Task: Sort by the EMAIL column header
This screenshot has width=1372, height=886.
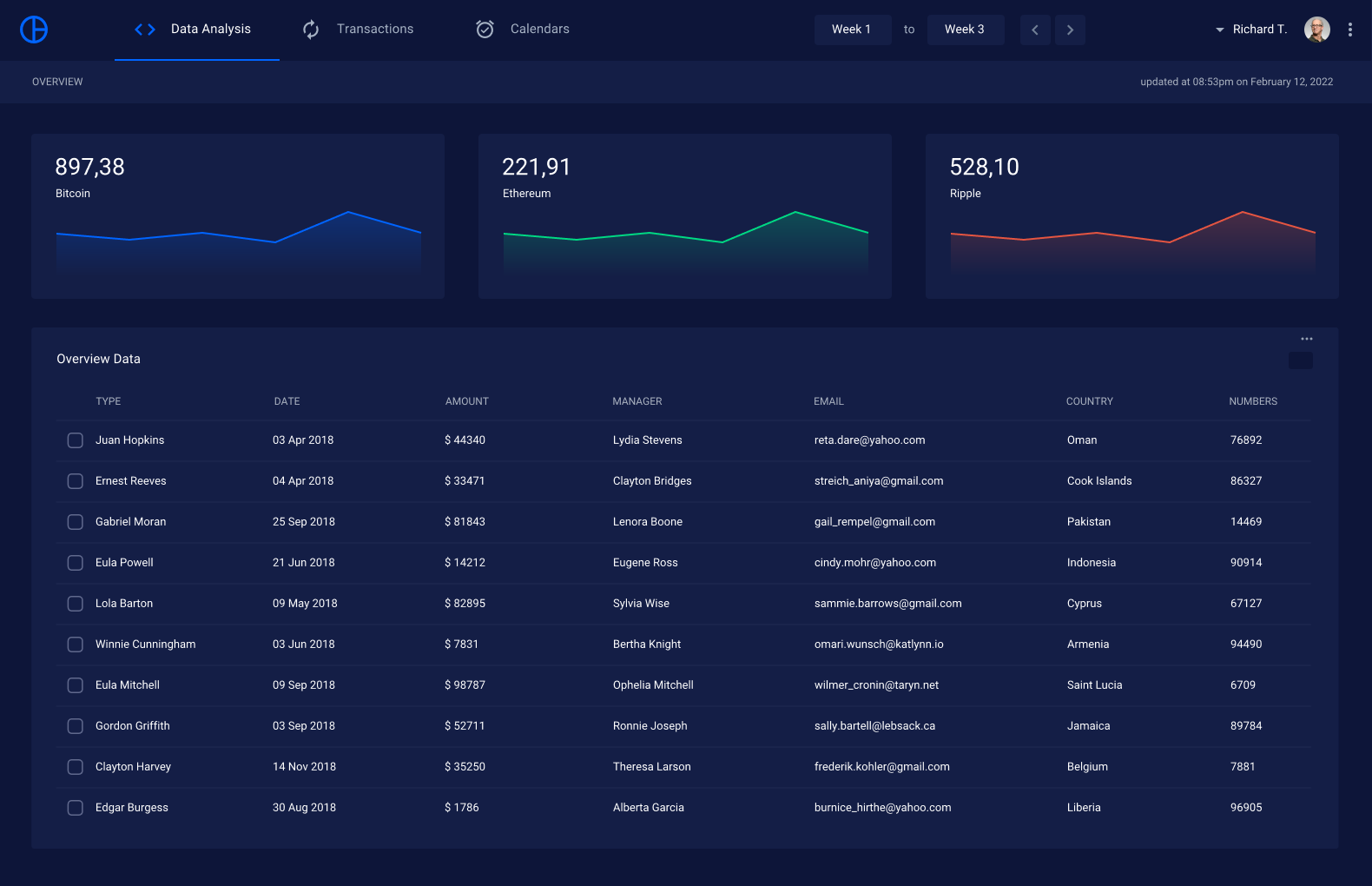Action: 828,401
